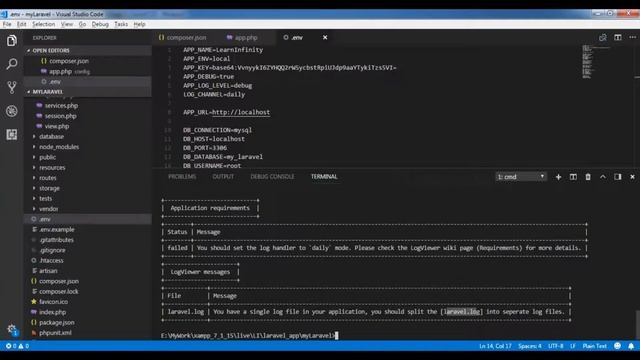640x360 pixels.
Task: Open the Debug menu
Action: coord(100,24)
